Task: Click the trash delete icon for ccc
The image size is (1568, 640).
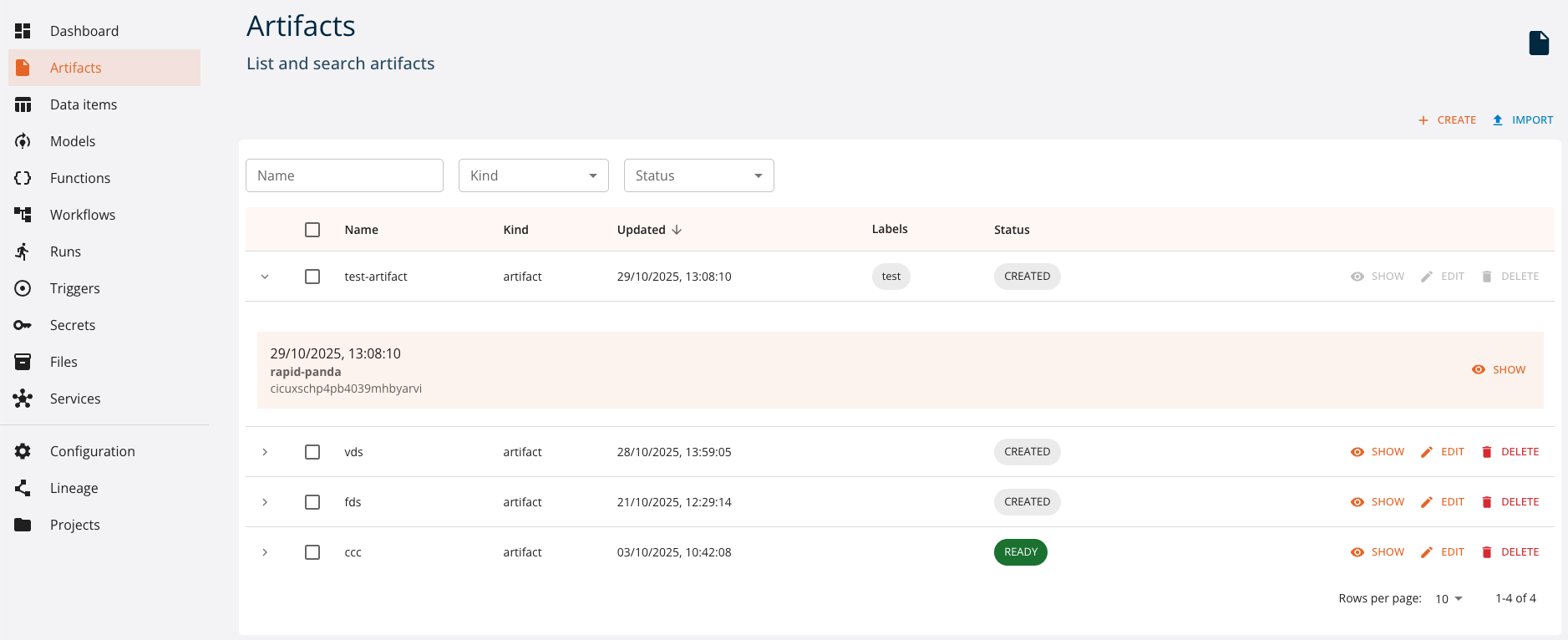Action: click(x=1487, y=552)
